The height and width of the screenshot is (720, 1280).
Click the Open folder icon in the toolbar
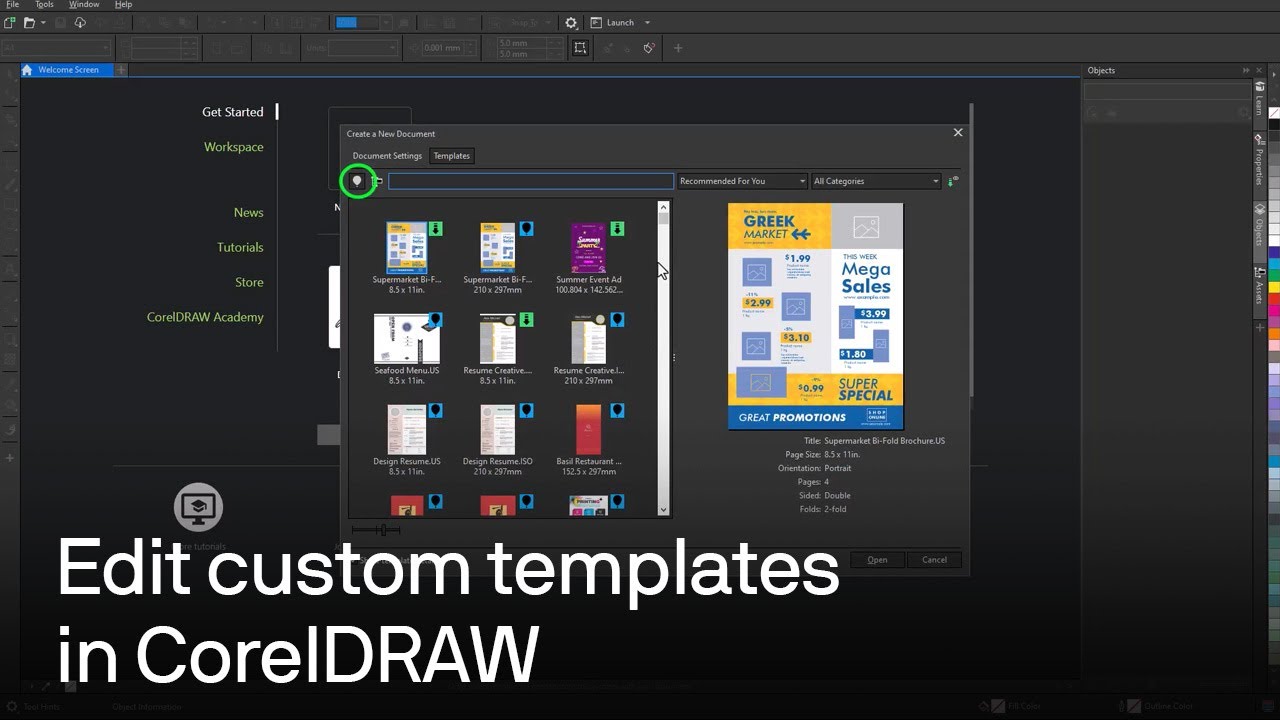pos(29,22)
